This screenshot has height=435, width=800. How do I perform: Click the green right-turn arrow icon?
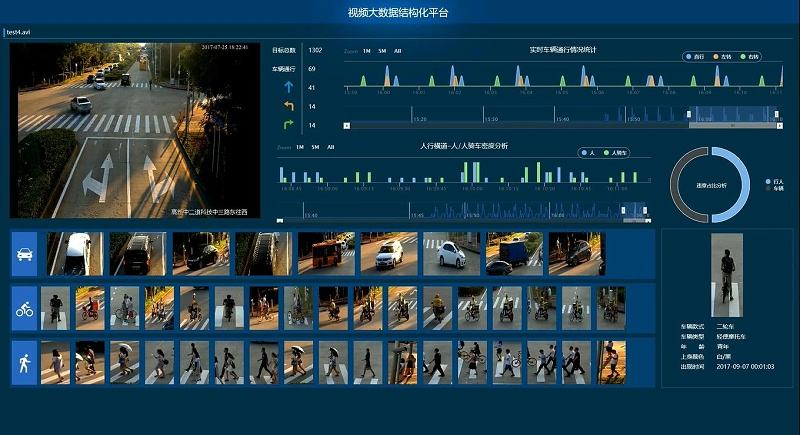point(288,124)
